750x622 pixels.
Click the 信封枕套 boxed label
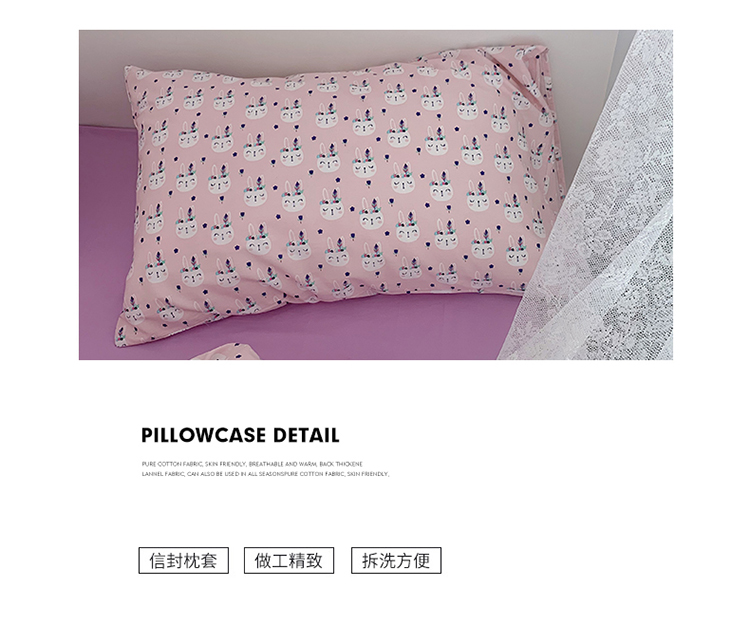[184, 560]
